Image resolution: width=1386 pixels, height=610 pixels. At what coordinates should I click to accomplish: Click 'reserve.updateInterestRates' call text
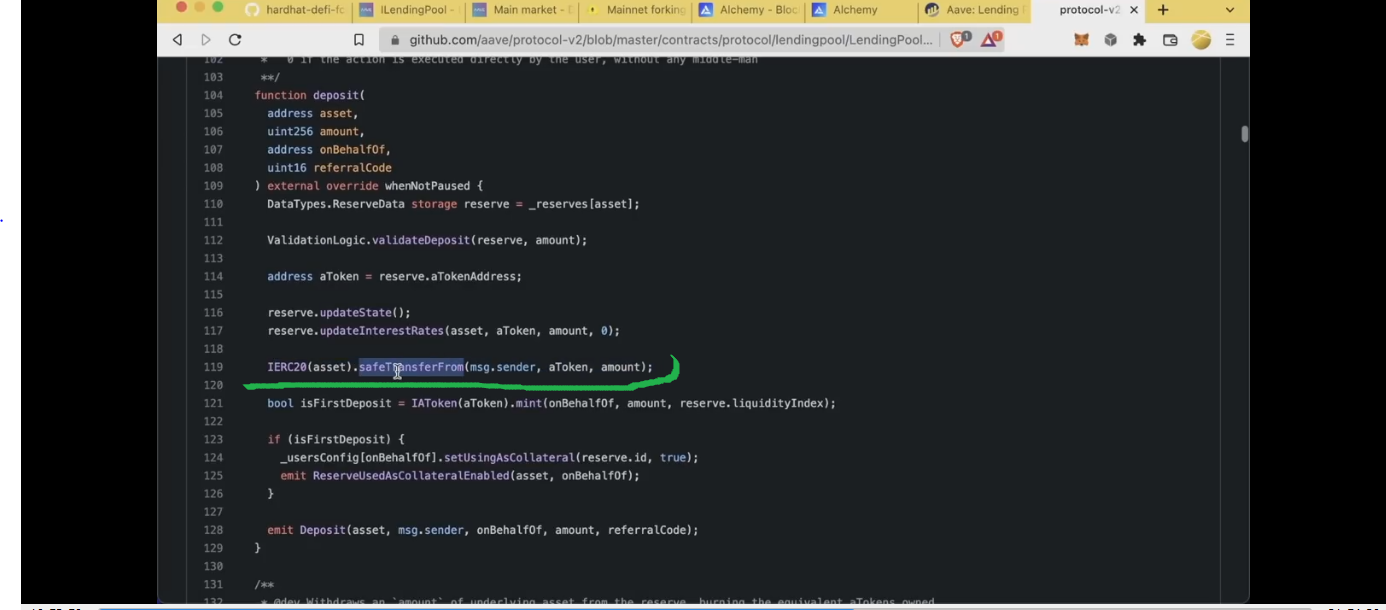355,331
